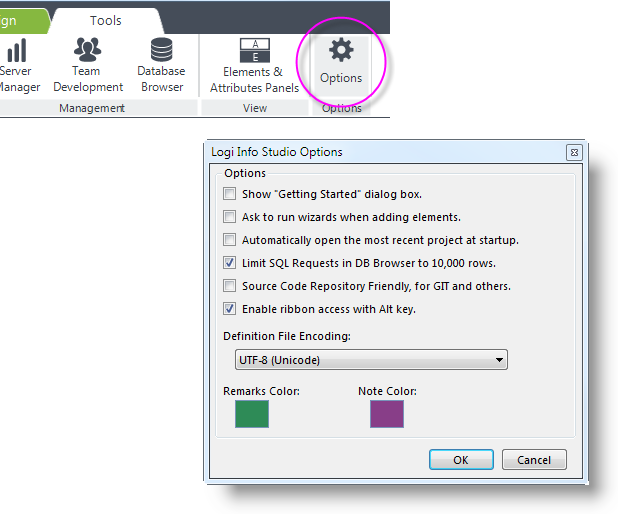The height and width of the screenshot is (514, 618).
Task: Pick a new Remarks Color green swatch
Action: tap(252, 414)
